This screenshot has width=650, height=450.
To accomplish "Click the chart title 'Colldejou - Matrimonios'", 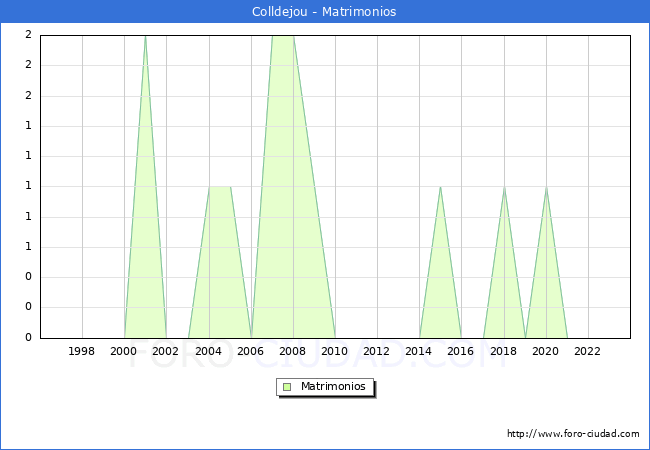I will pyautogui.click(x=324, y=12).
